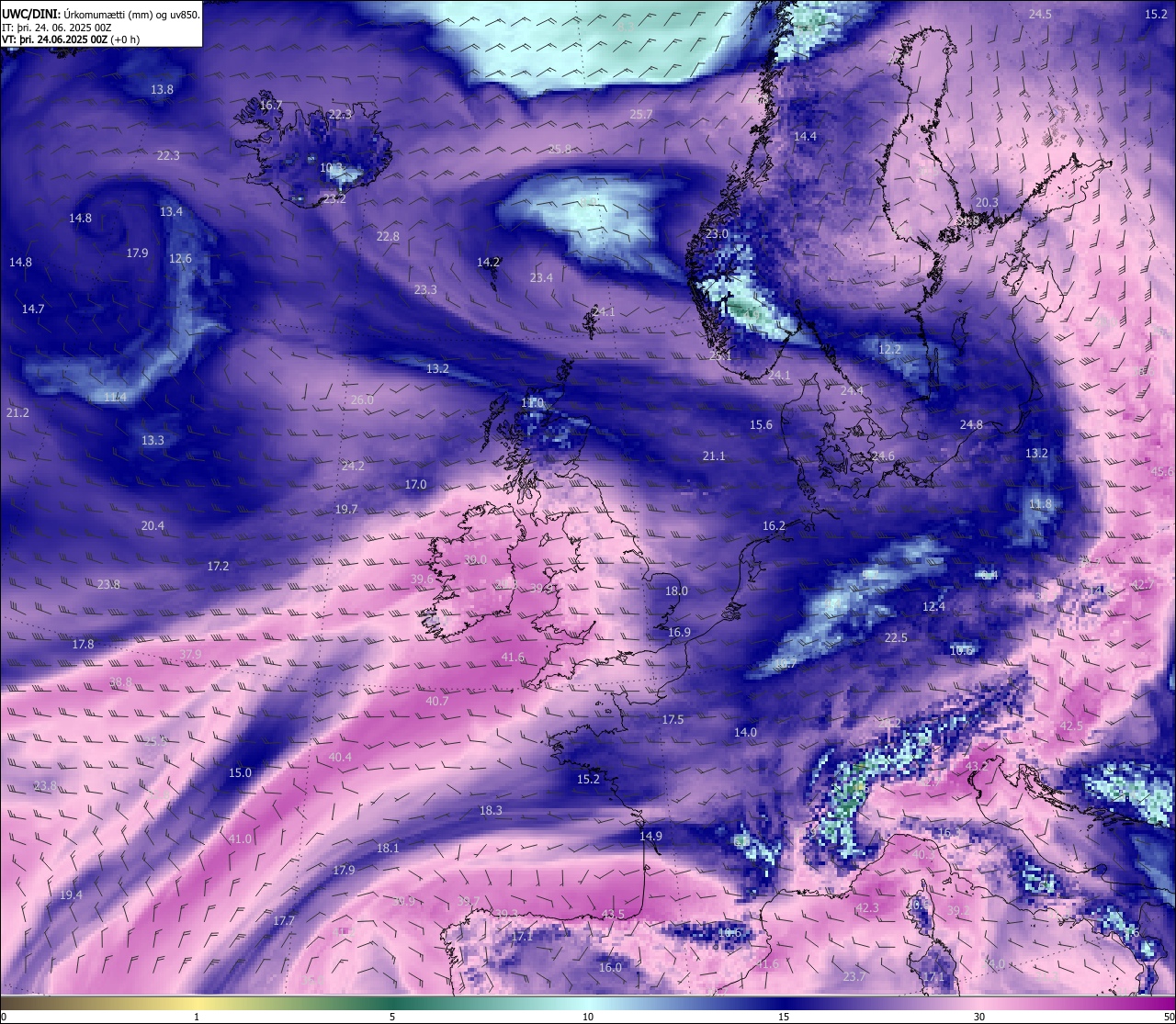Click the 23.7 value at the bottom
This screenshot has width=1176, height=1024.
(x=854, y=976)
